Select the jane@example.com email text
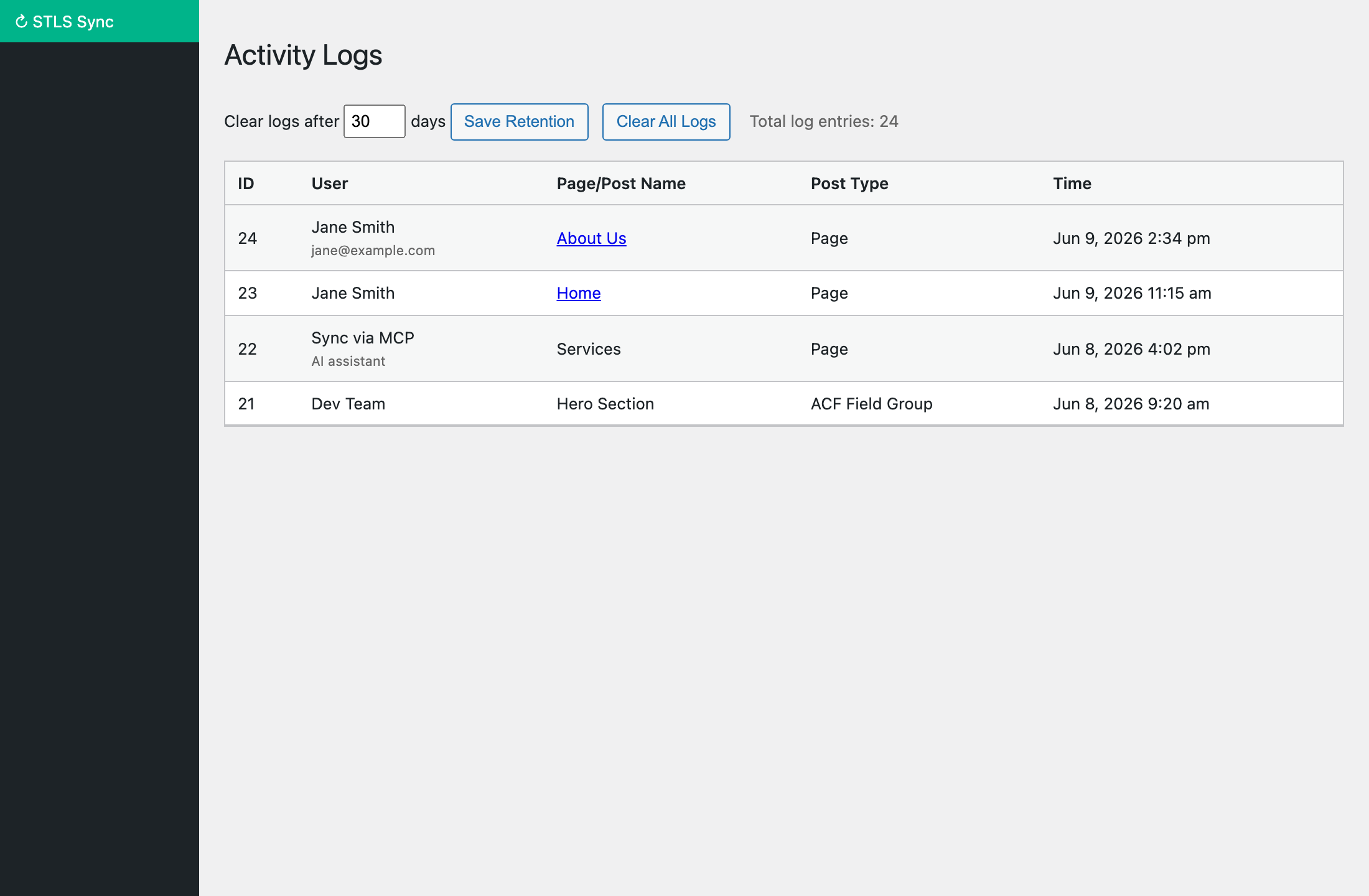The image size is (1369, 896). point(373,250)
